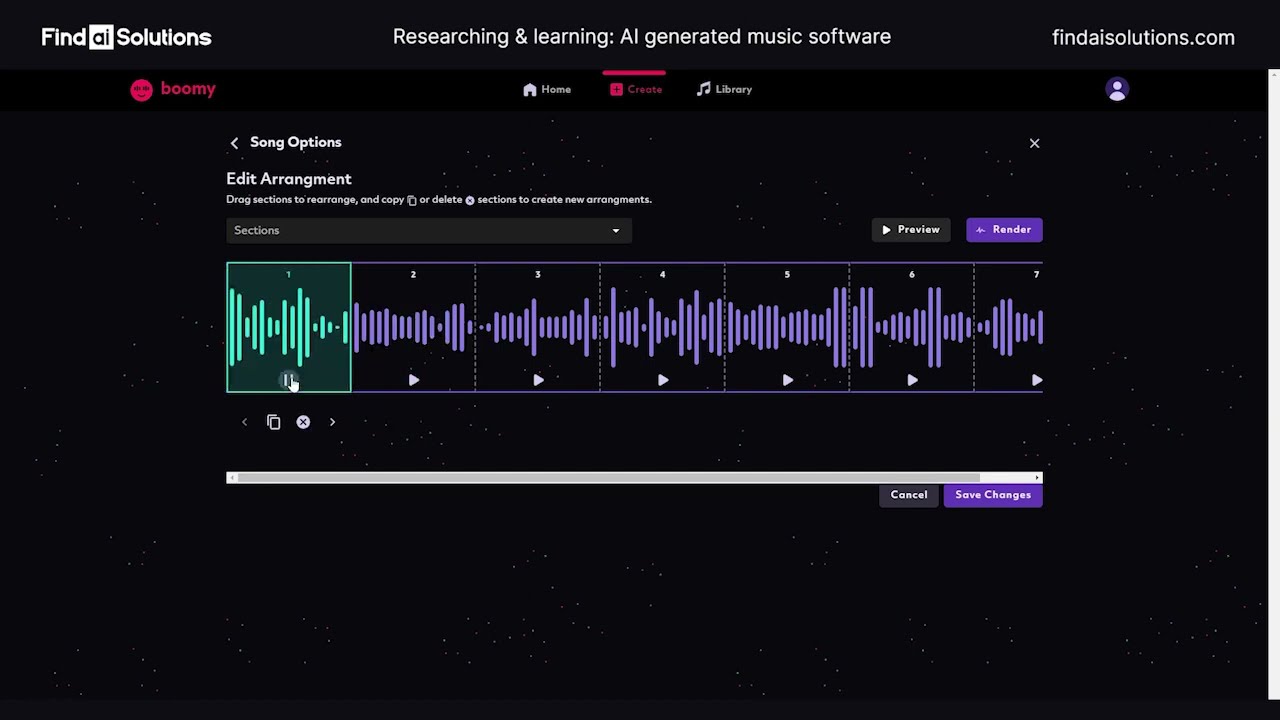The width and height of the screenshot is (1280, 720).
Task: Click the boomy logo
Action: click(x=172, y=89)
